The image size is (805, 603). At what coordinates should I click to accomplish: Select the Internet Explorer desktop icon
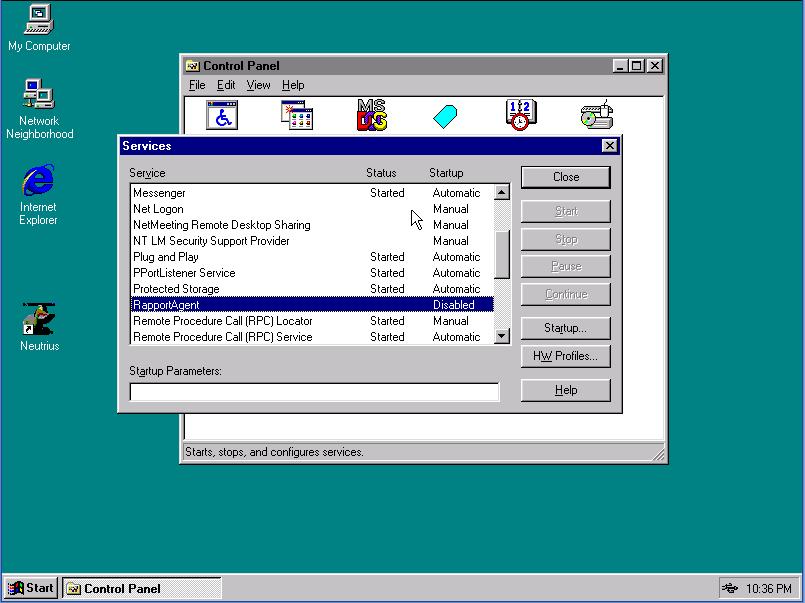pyautogui.click(x=38, y=195)
